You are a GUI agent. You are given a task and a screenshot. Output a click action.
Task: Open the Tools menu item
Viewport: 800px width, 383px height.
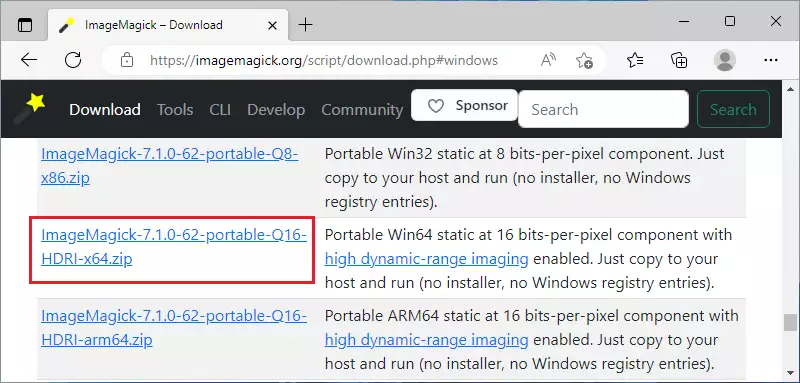[175, 110]
